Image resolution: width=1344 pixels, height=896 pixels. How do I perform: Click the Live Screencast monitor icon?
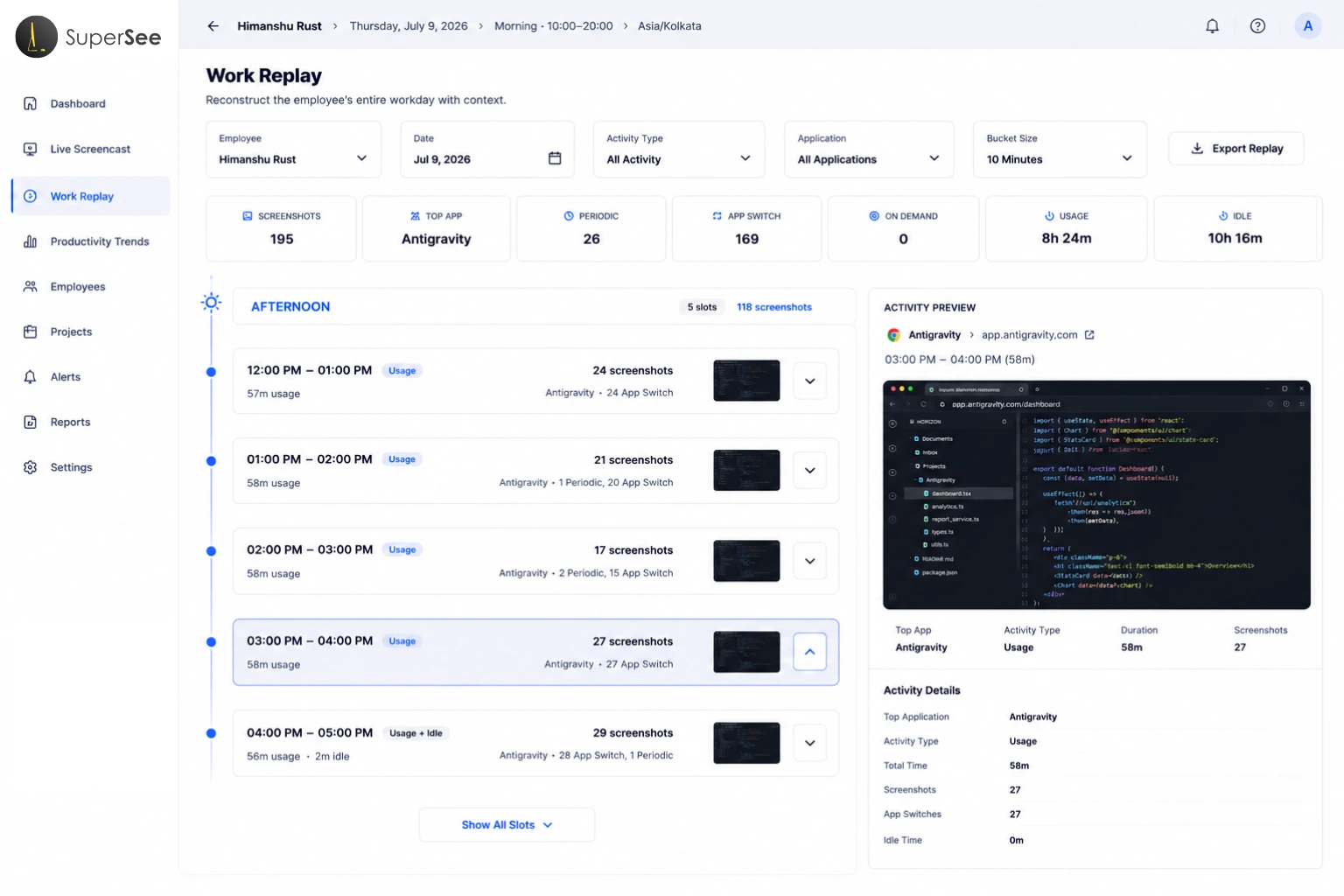click(x=30, y=149)
